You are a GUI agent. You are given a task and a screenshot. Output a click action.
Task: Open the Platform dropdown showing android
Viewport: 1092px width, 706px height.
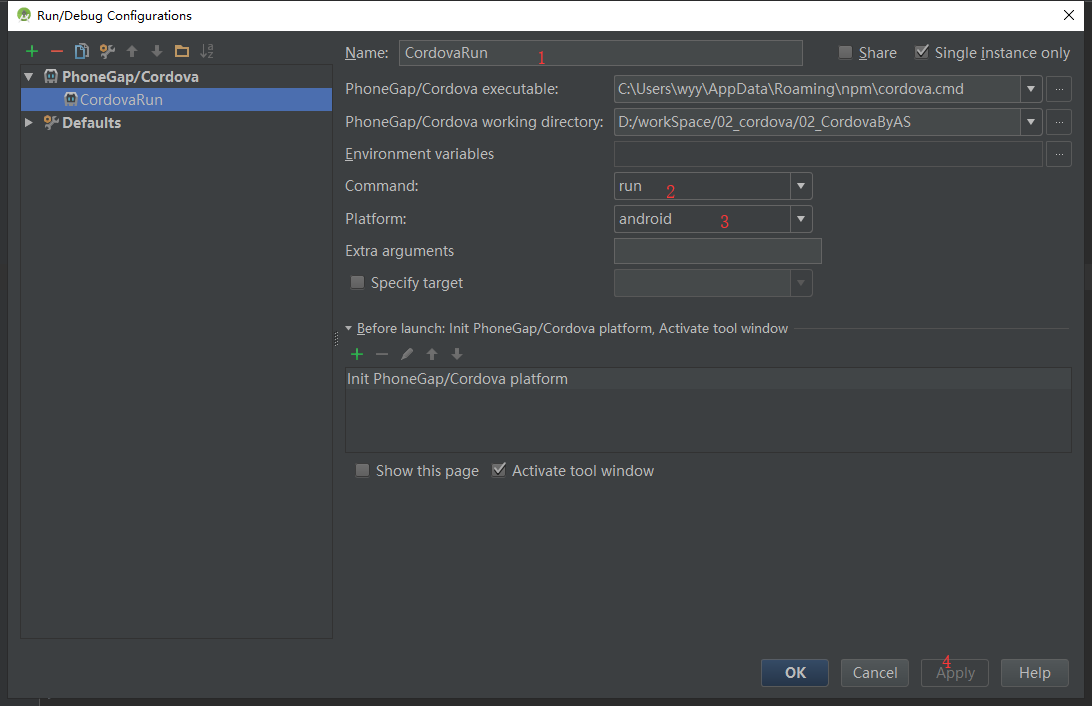click(801, 219)
